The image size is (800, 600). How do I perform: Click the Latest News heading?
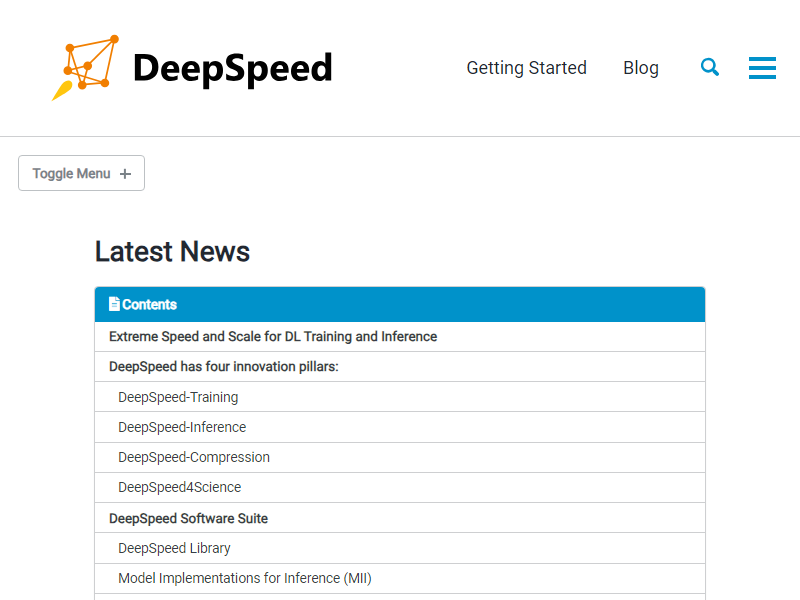click(x=172, y=252)
